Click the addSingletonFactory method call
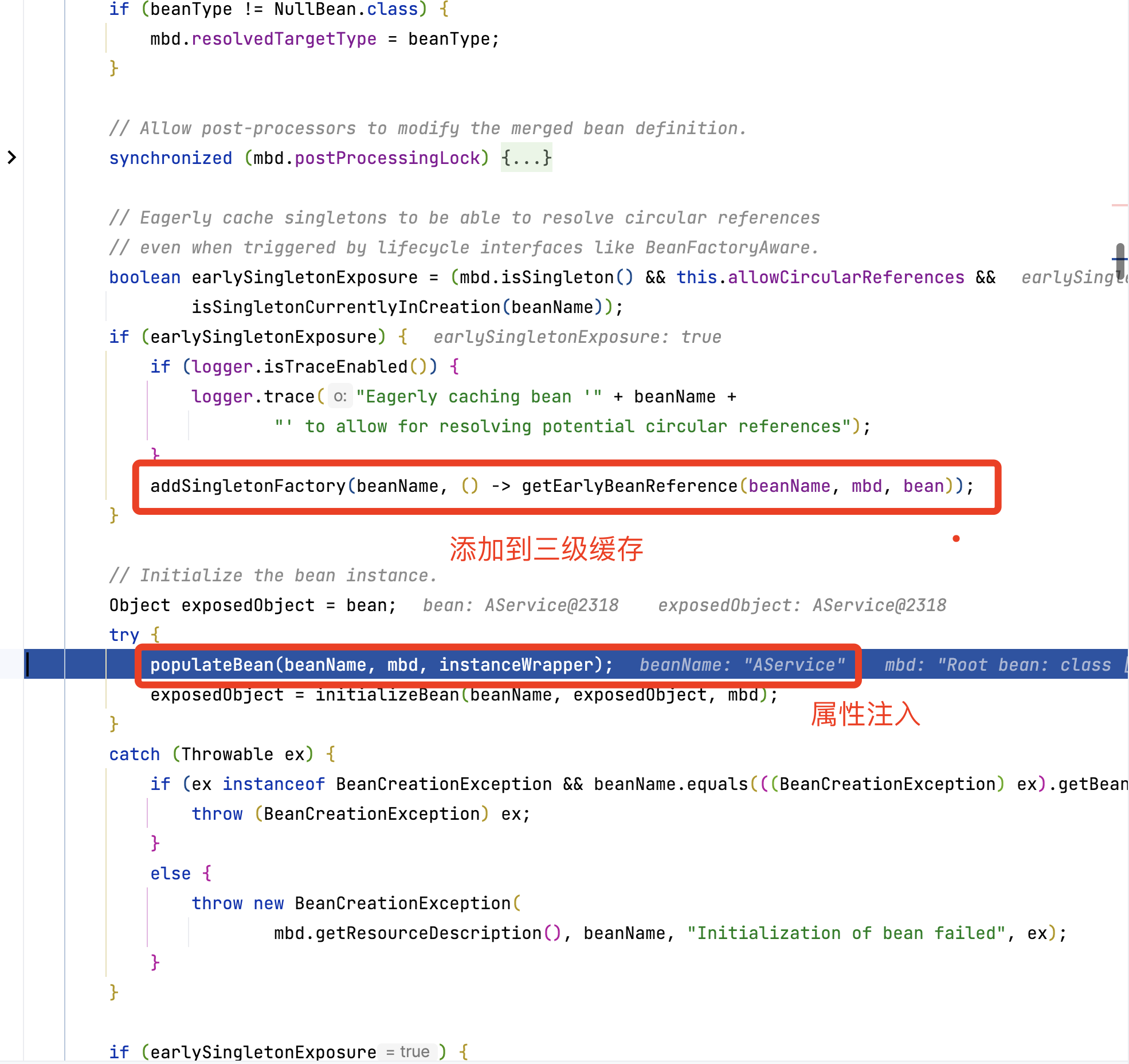This screenshot has height=1064, width=1129. click(x=248, y=486)
